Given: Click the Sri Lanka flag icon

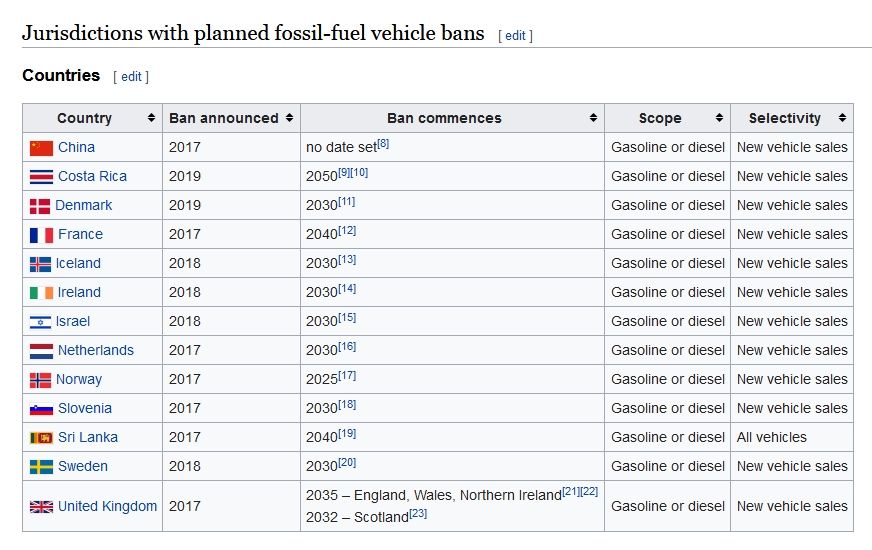Looking at the screenshot, I should (41, 438).
